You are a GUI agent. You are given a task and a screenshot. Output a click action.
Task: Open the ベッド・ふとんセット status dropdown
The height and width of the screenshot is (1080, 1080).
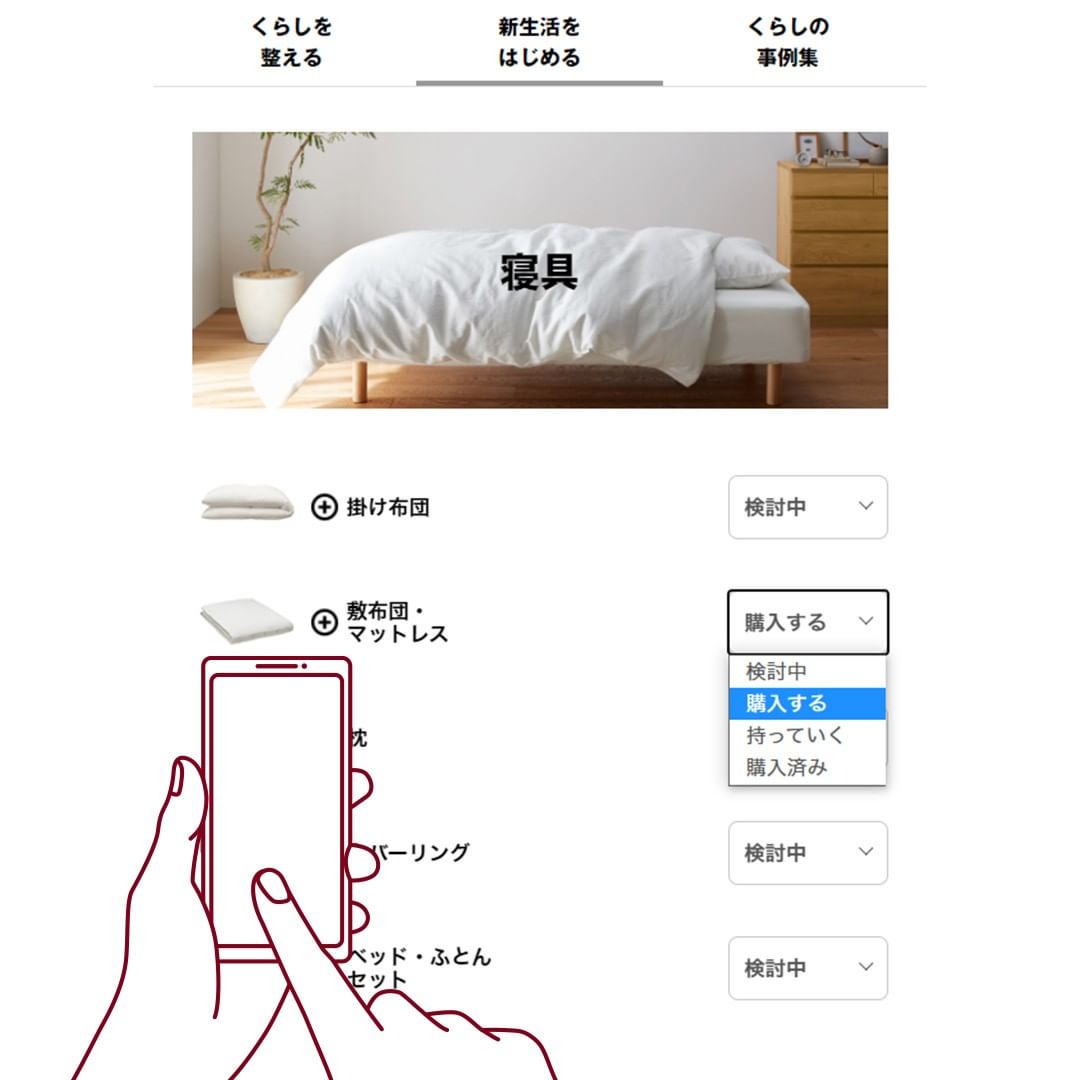(x=808, y=968)
